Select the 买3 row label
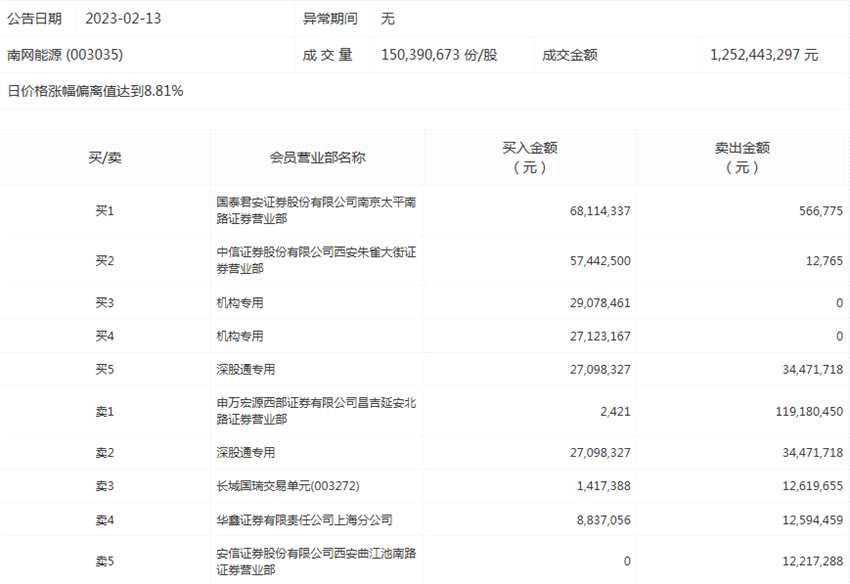This screenshot has width=850, height=584. (105, 303)
